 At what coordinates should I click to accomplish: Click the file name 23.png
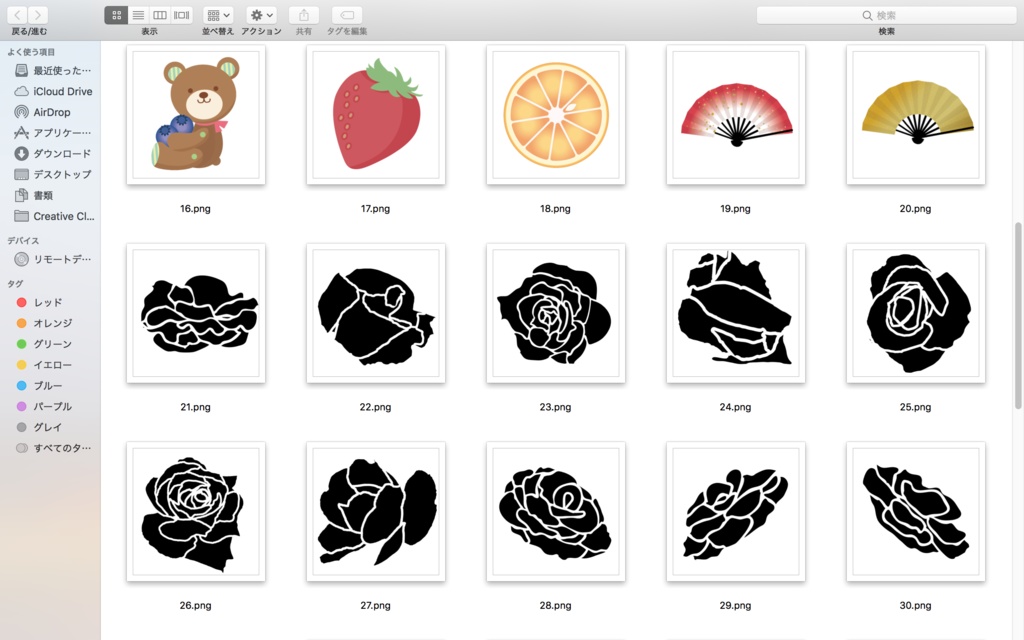(555, 407)
